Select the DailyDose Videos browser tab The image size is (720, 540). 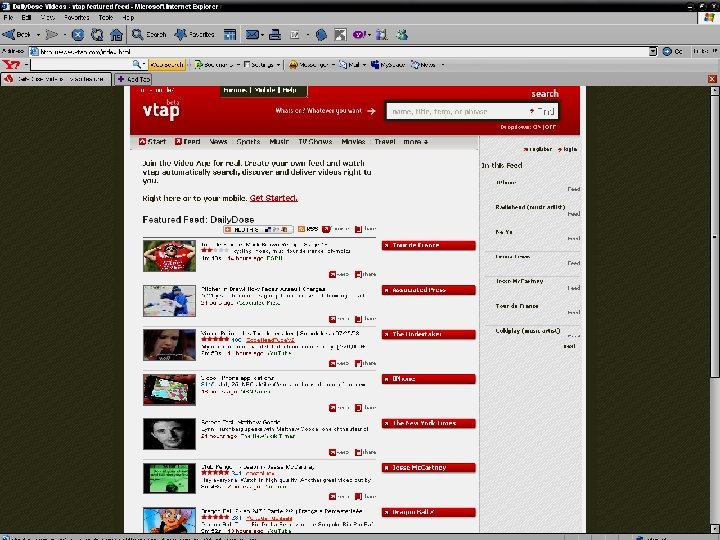56,79
